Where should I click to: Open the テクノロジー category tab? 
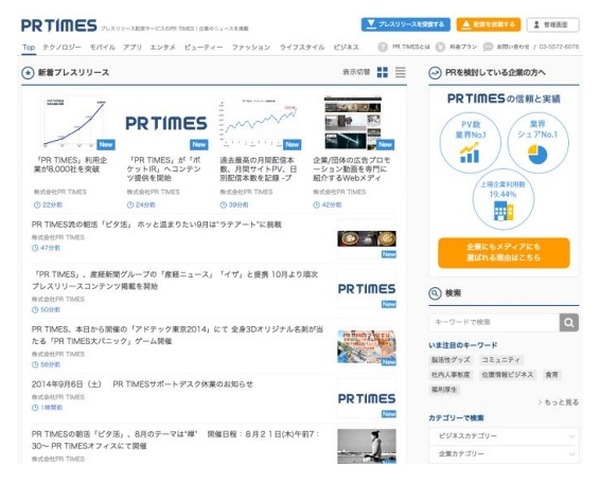point(62,47)
